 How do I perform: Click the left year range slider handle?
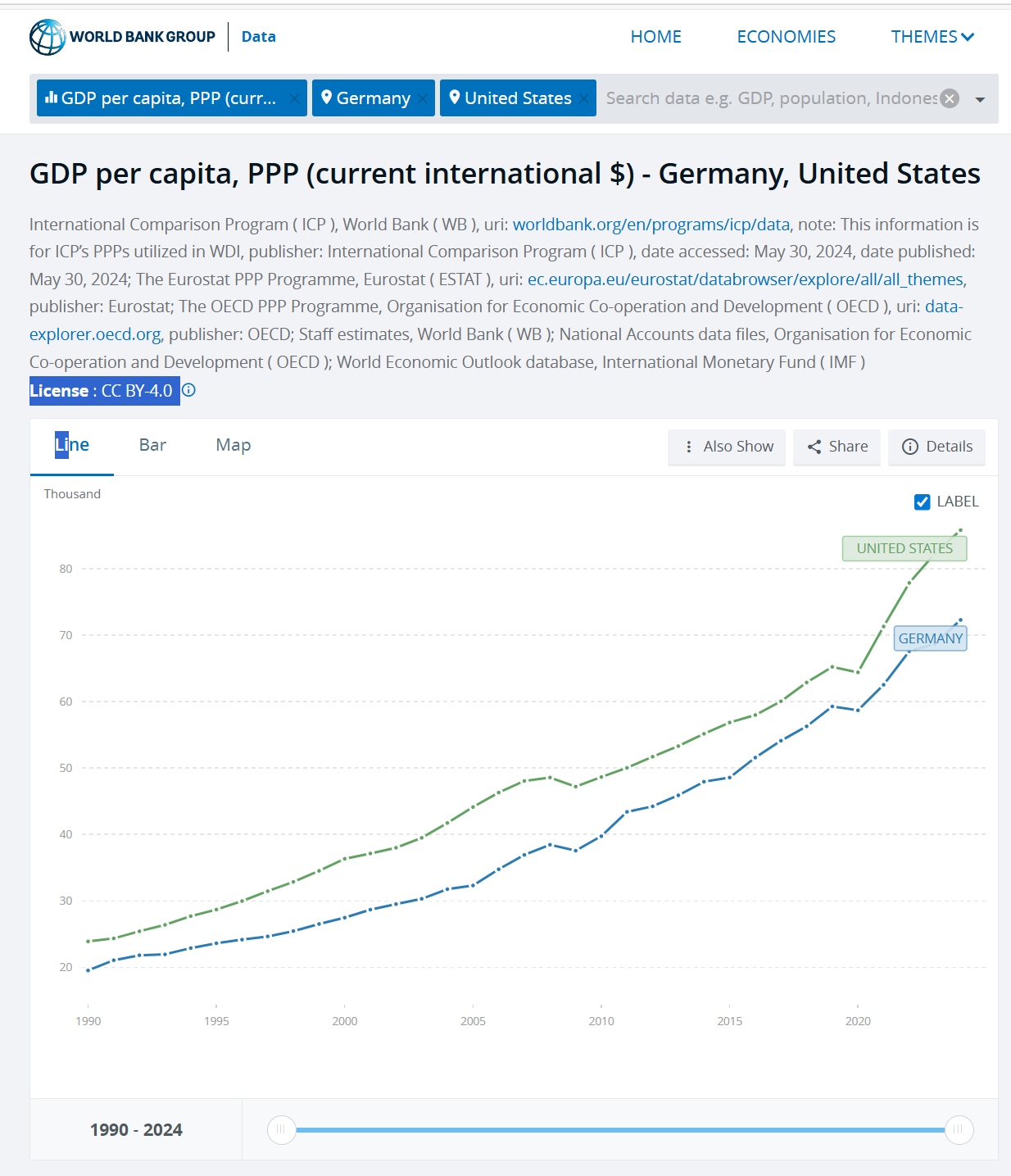coord(281,1129)
